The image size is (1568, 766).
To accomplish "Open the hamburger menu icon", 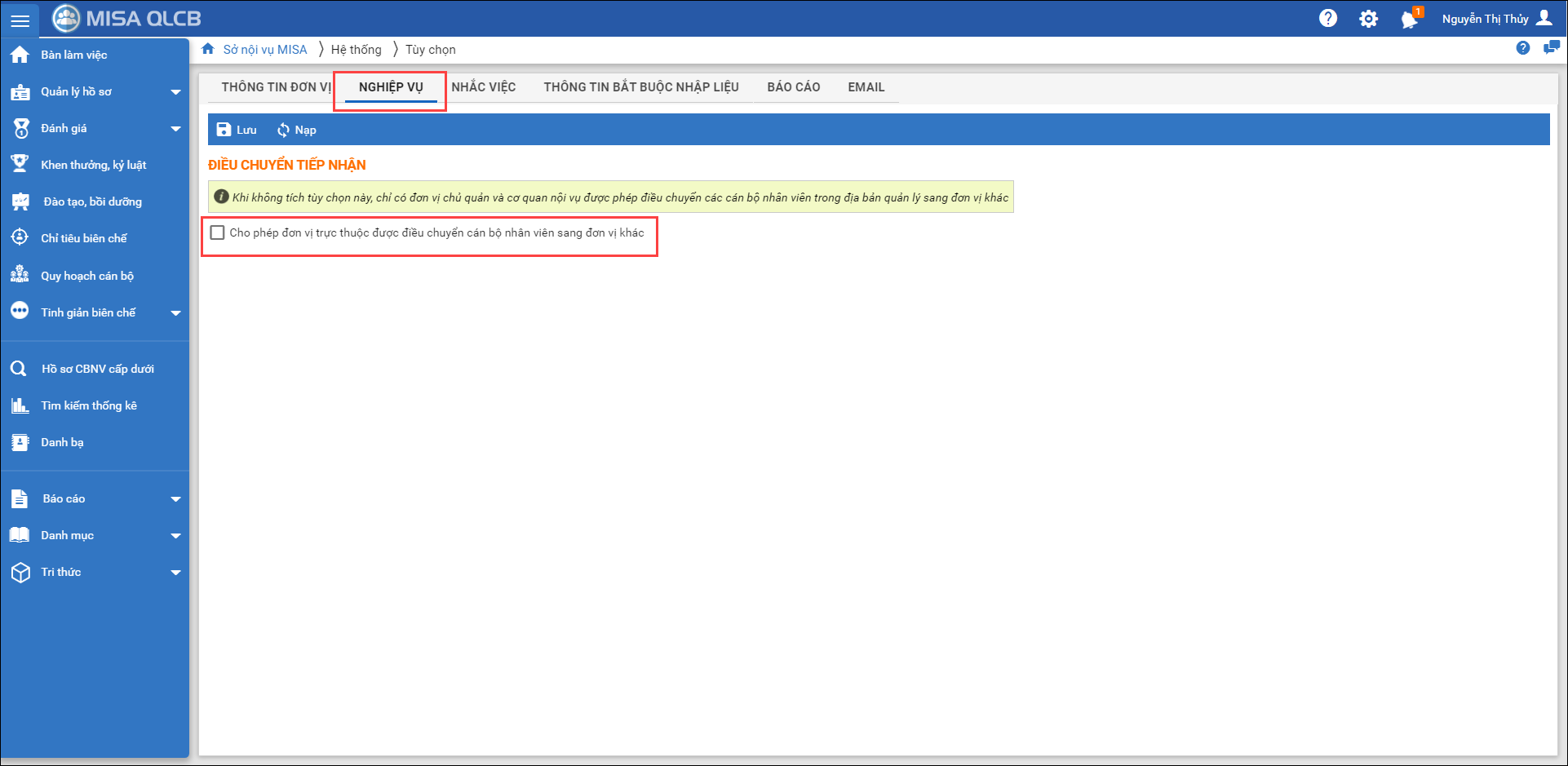I will click(x=20, y=20).
